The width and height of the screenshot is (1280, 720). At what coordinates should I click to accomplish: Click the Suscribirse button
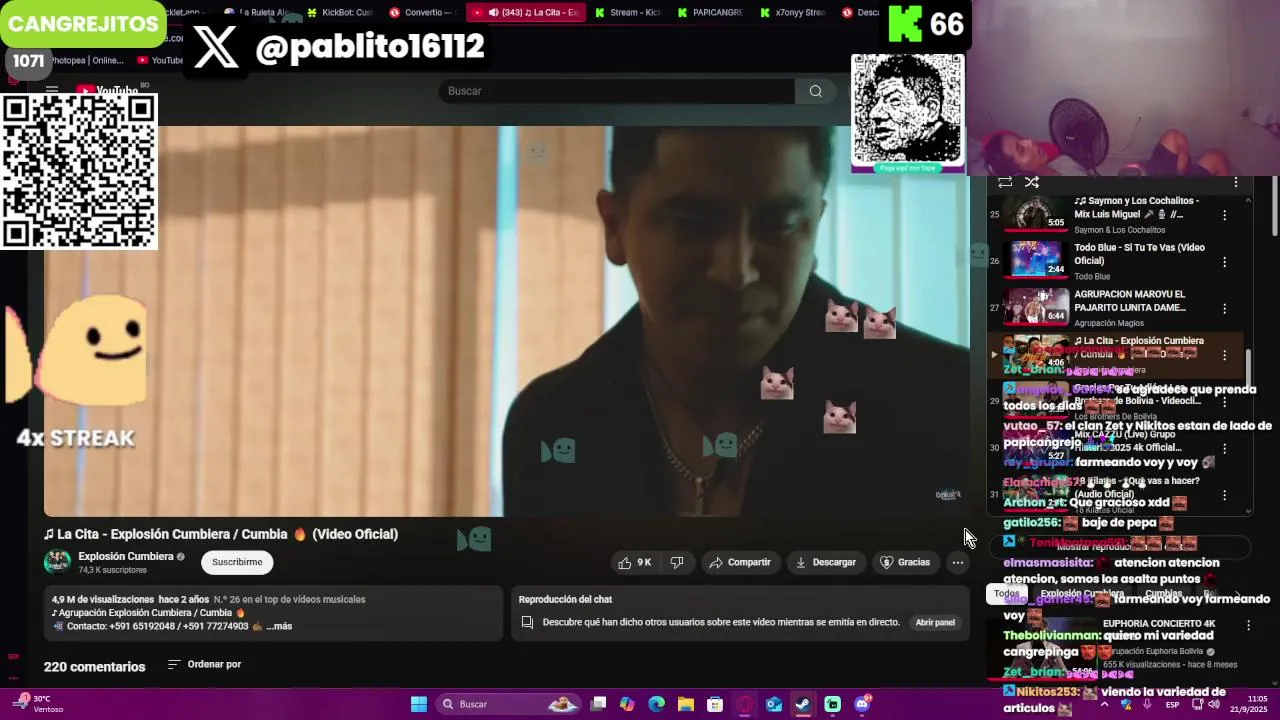point(237,562)
